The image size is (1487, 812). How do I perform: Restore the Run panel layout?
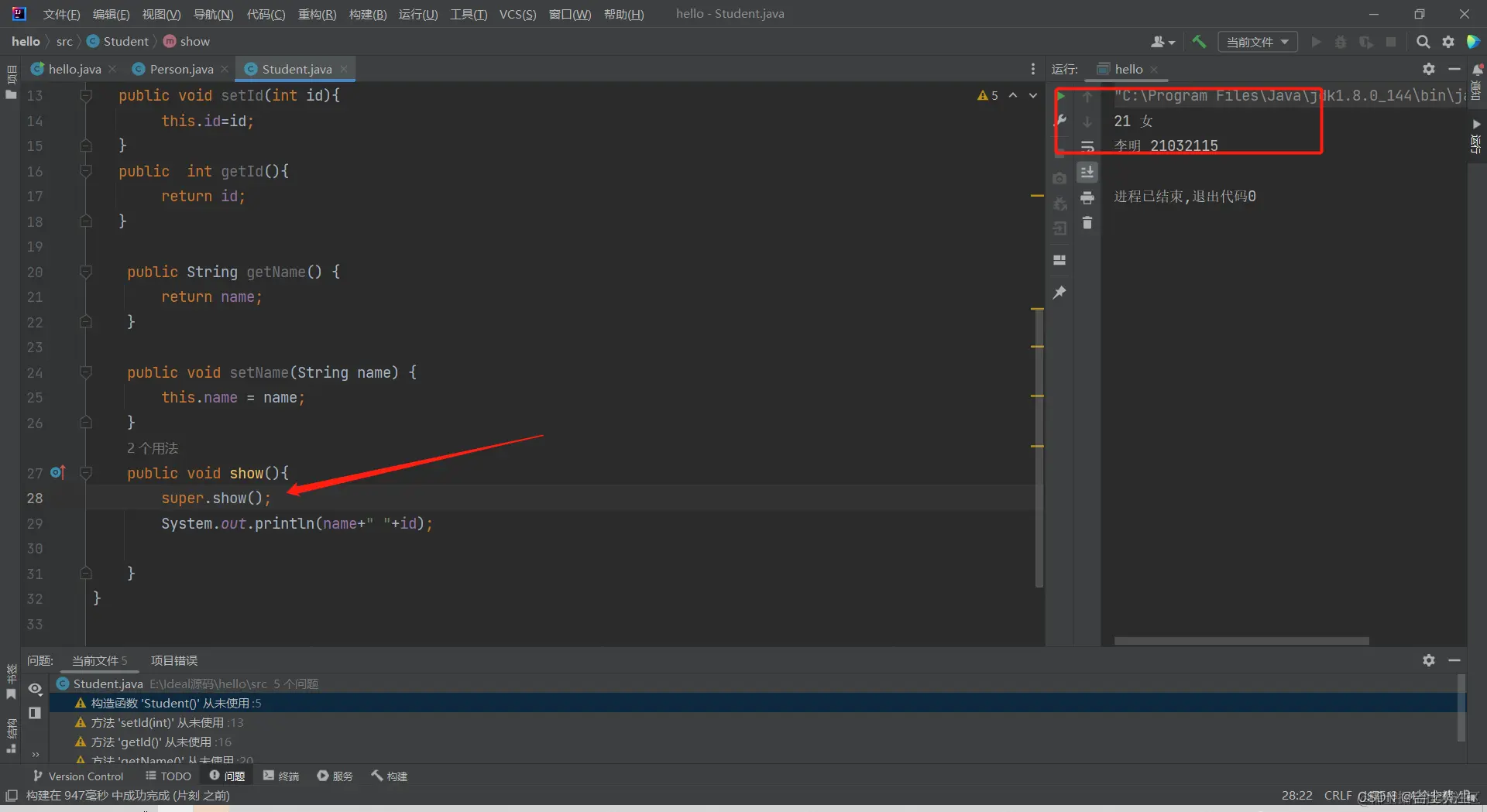(x=1059, y=260)
